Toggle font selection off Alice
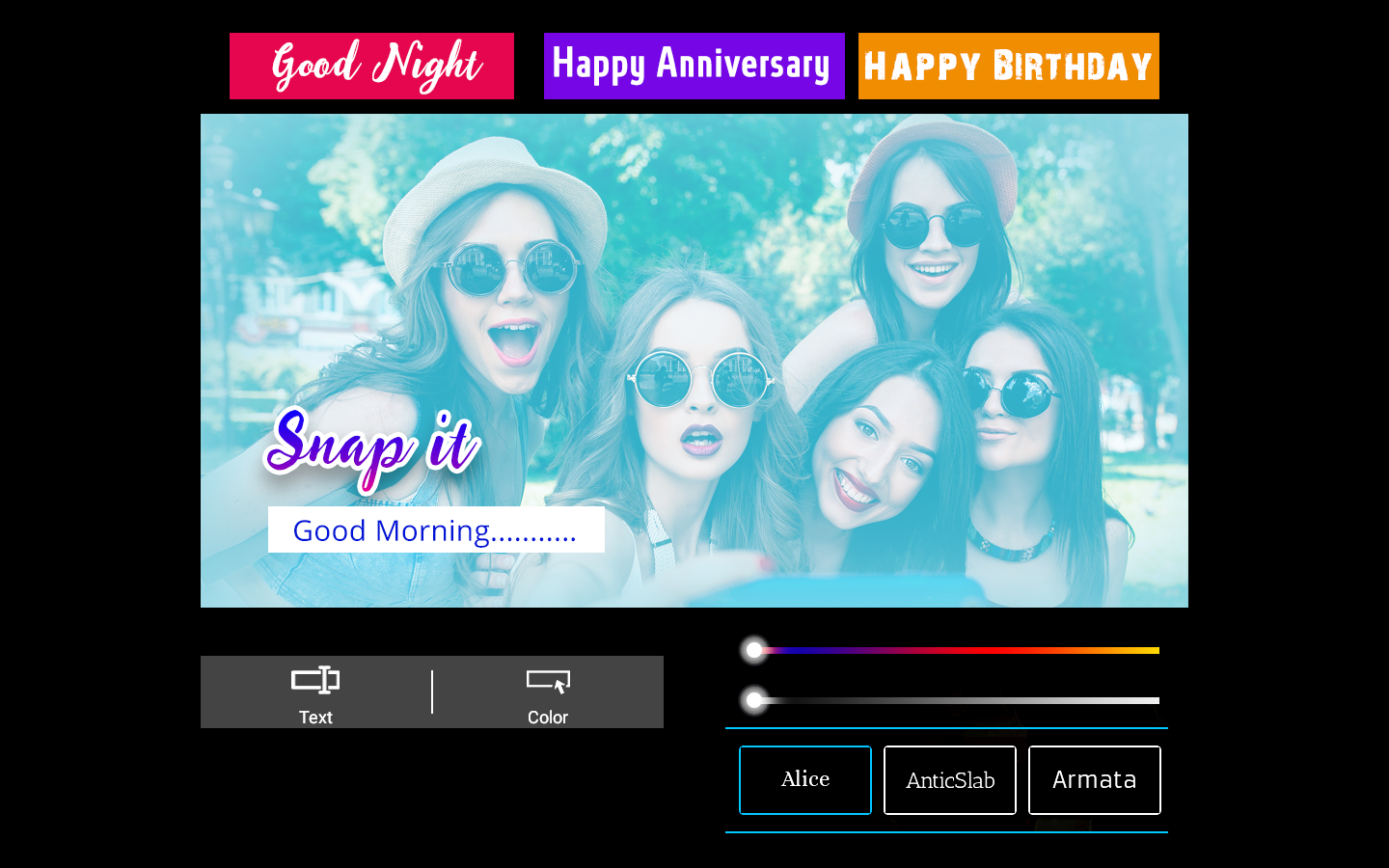 coord(804,779)
